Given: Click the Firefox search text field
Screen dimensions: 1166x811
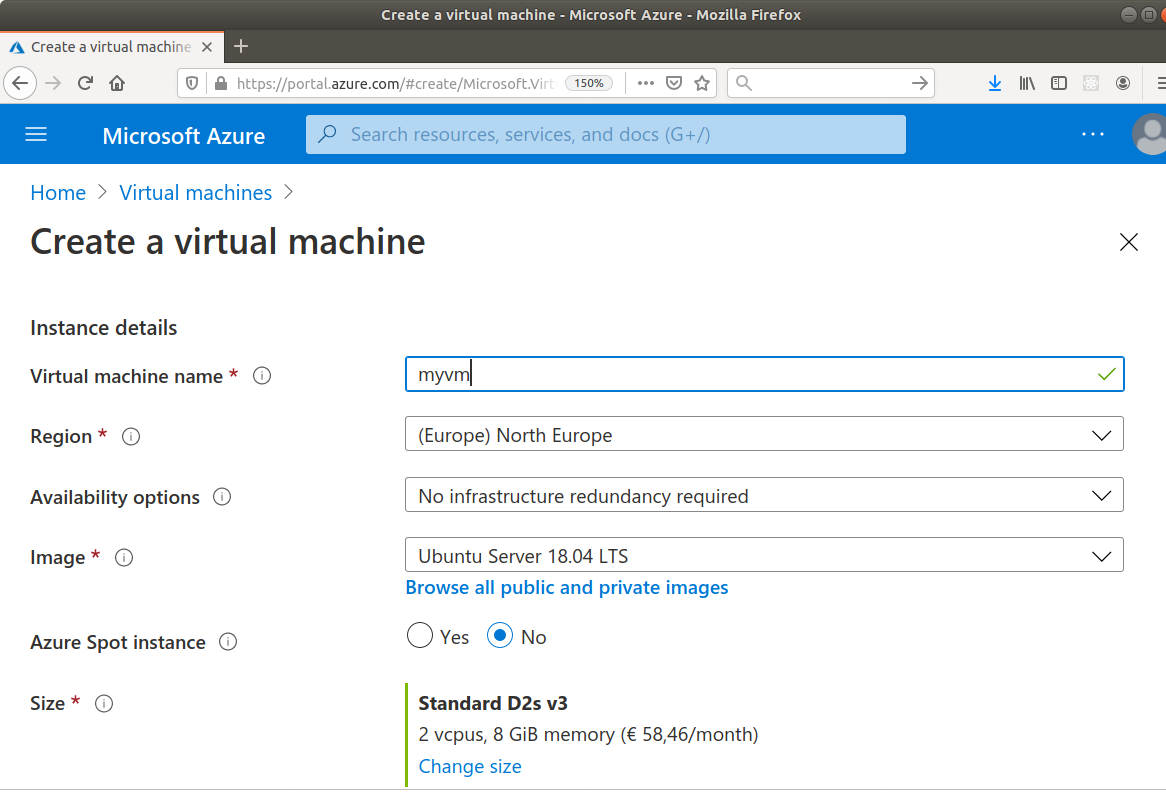Looking at the screenshot, I should click(831, 83).
